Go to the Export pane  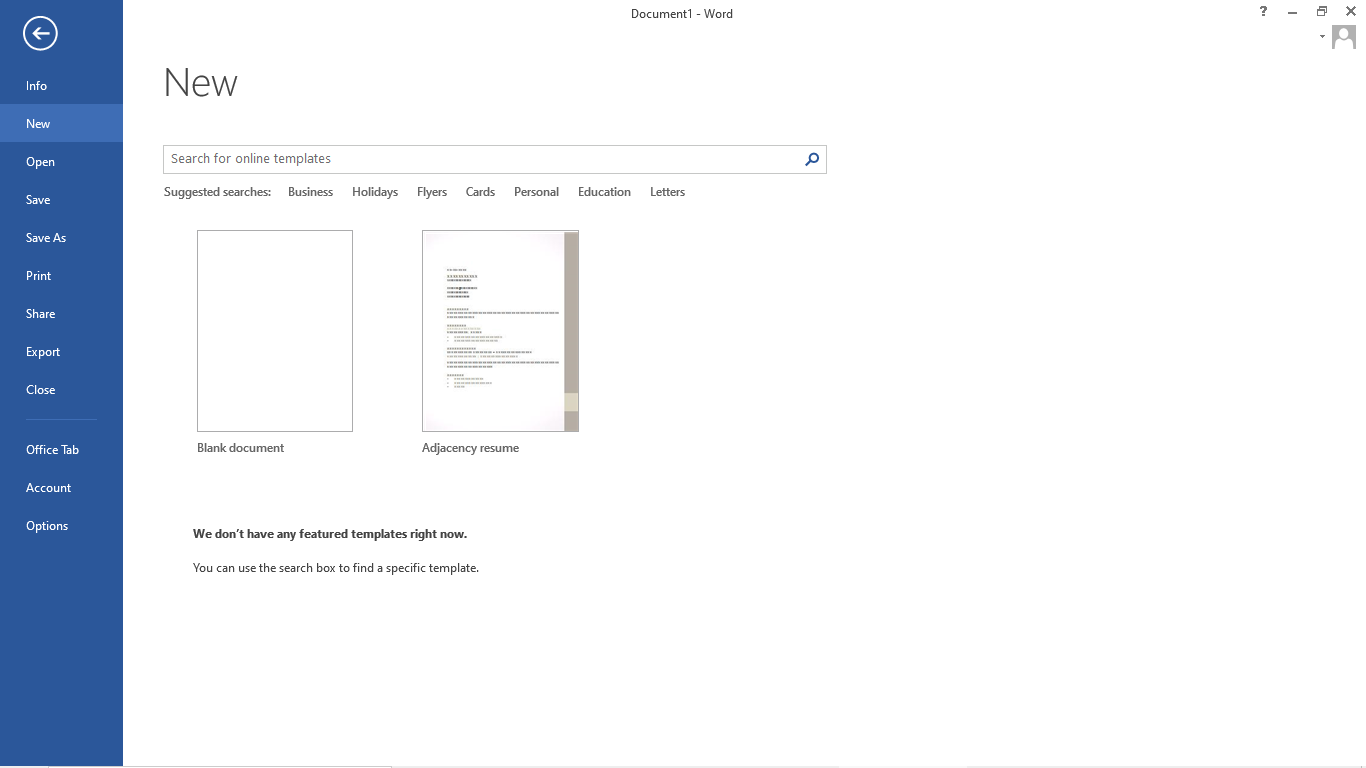[x=43, y=351]
